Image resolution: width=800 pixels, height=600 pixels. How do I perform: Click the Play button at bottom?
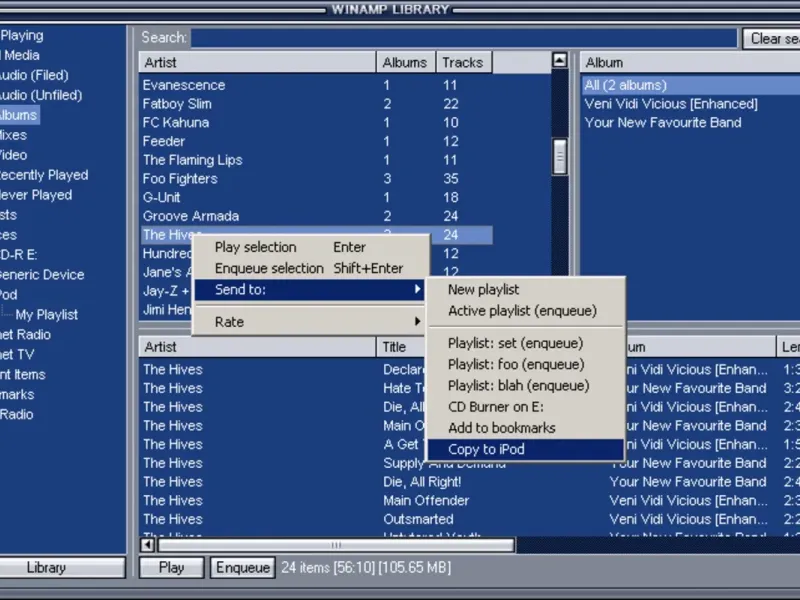171,567
